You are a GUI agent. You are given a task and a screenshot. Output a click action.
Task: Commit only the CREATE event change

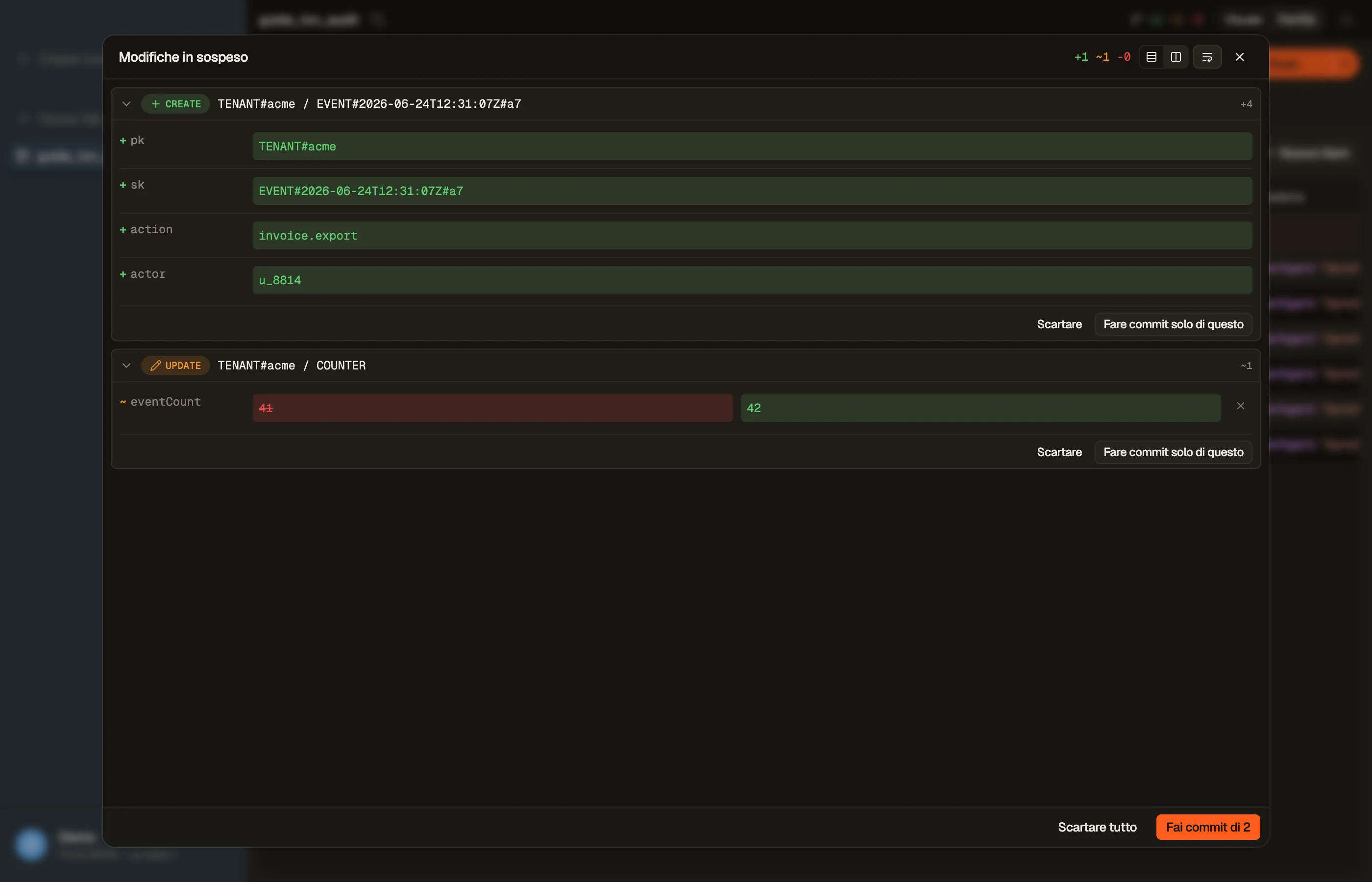(1173, 324)
